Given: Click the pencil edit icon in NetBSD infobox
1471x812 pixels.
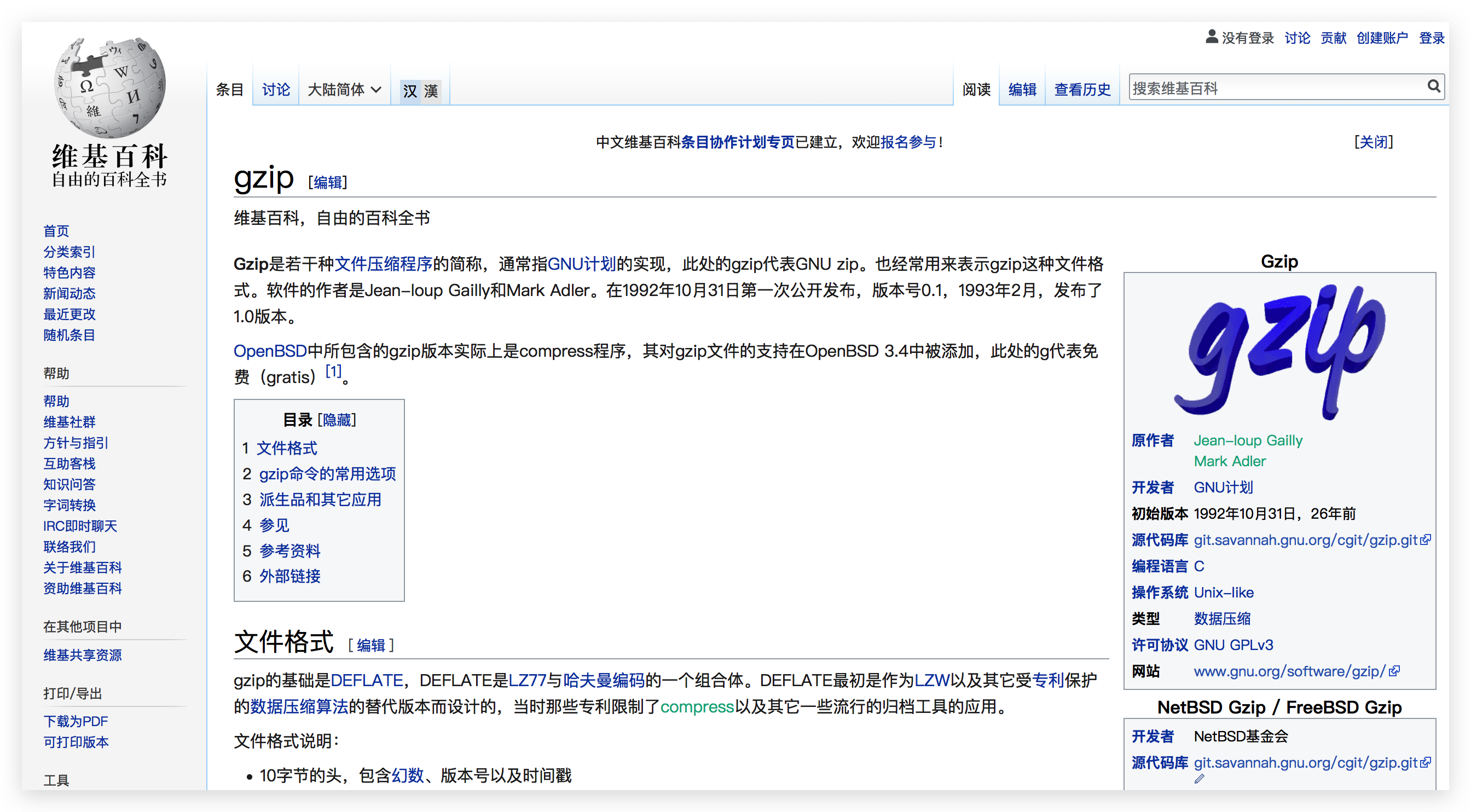Looking at the screenshot, I should 1198,779.
